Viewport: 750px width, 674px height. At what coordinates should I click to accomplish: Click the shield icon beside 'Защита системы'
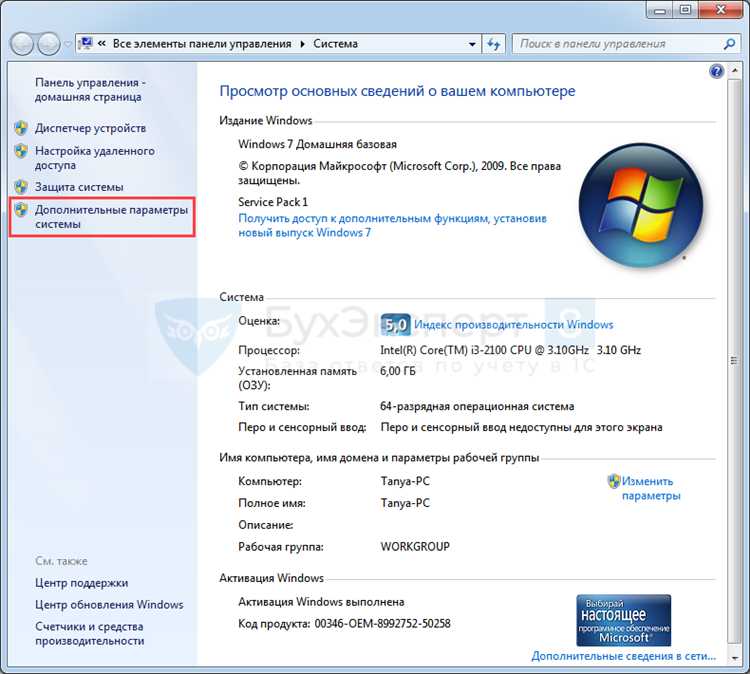pyautogui.click(x=21, y=187)
